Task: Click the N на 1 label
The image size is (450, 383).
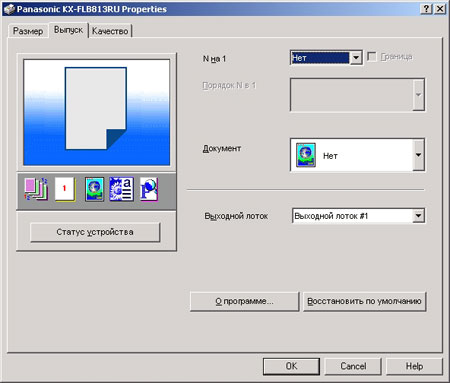Action: [x=214, y=59]
